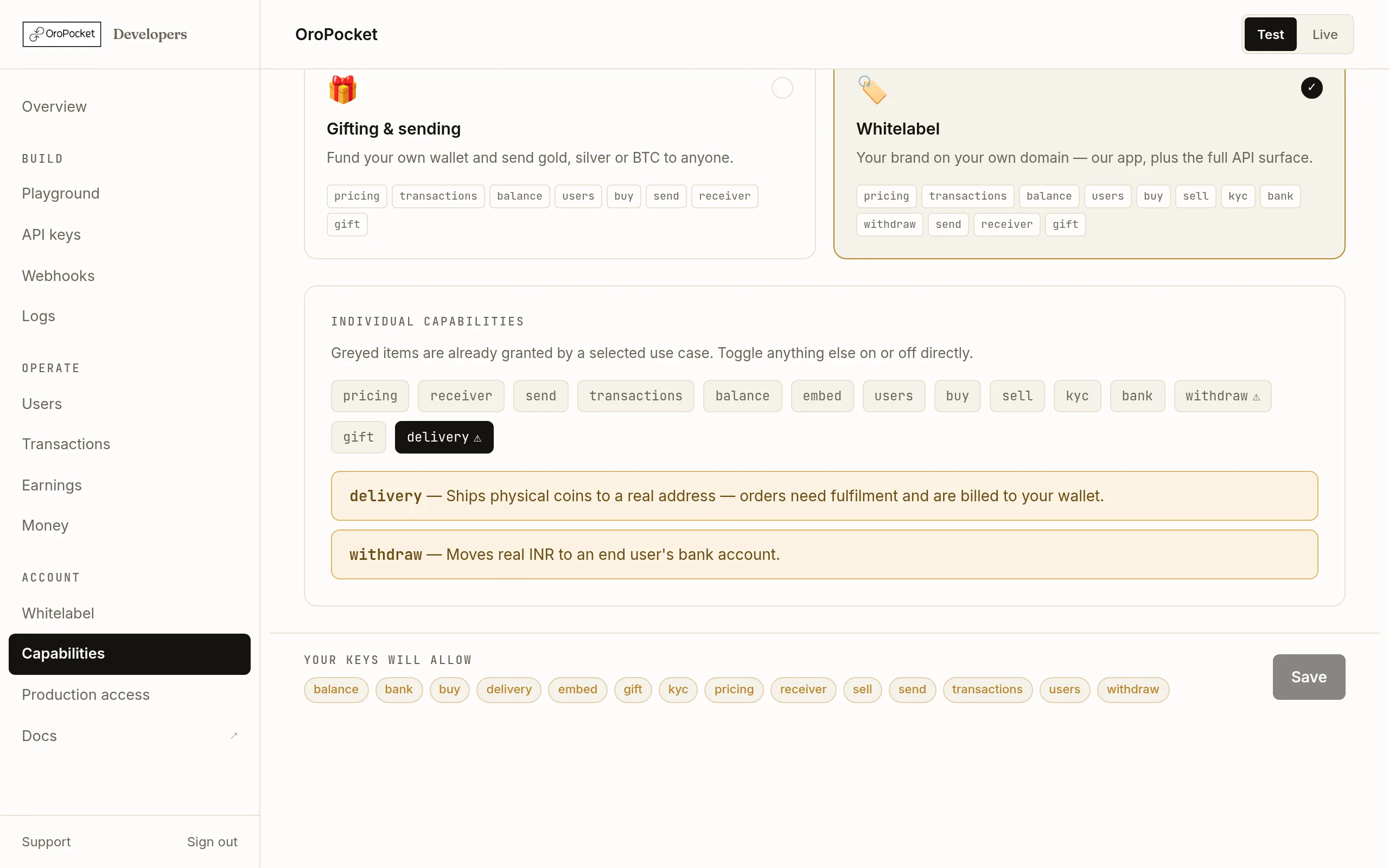Click the OroPocket page title
Screen dimensions: 1389x868
pyautogui.click(x=336, y=34)
